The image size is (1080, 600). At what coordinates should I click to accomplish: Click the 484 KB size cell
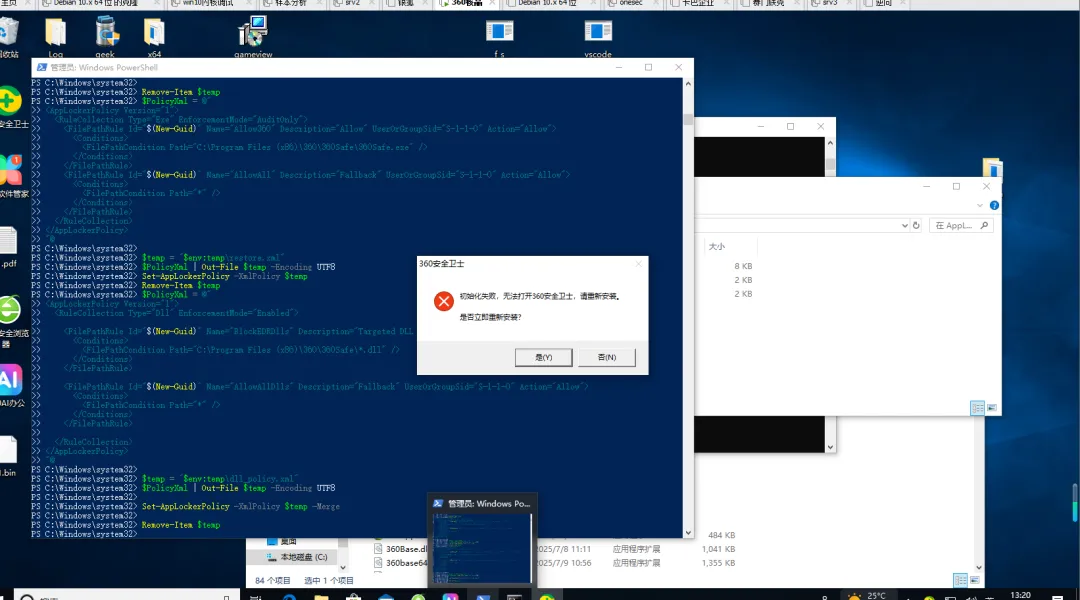tap(722, 535)
